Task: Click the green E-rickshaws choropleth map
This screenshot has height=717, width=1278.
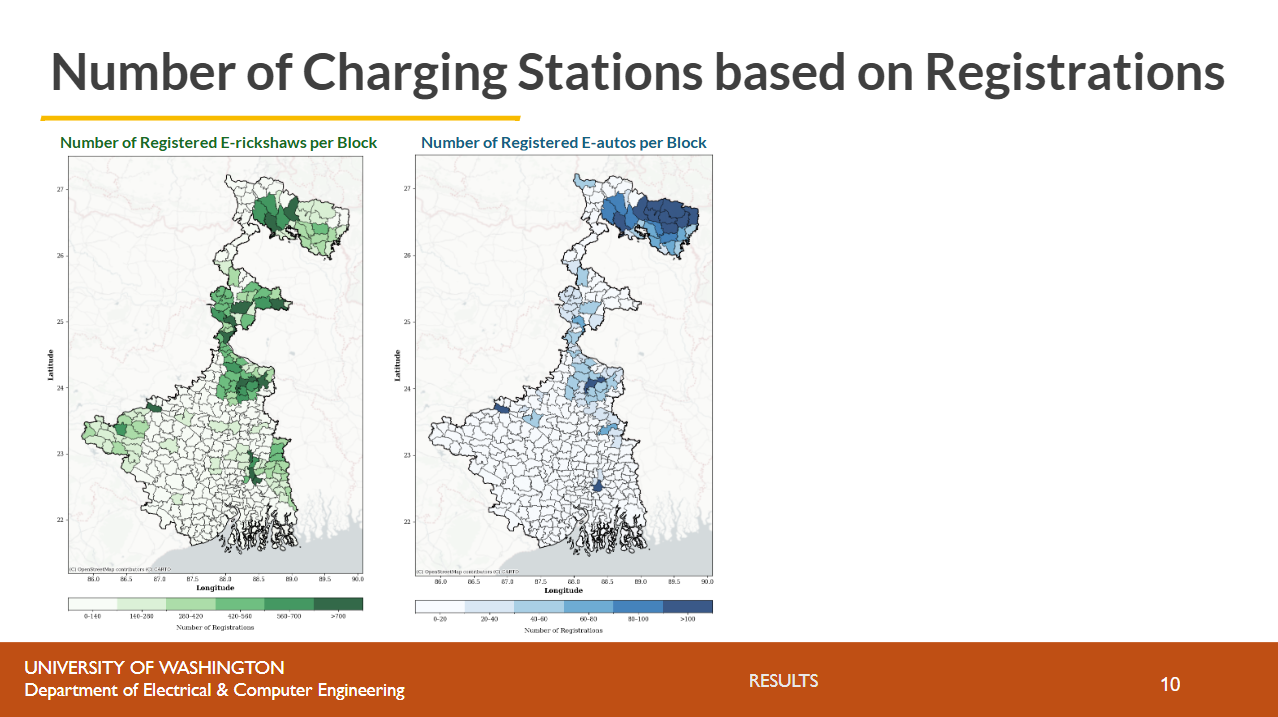Action: click(x=214, y=366)
